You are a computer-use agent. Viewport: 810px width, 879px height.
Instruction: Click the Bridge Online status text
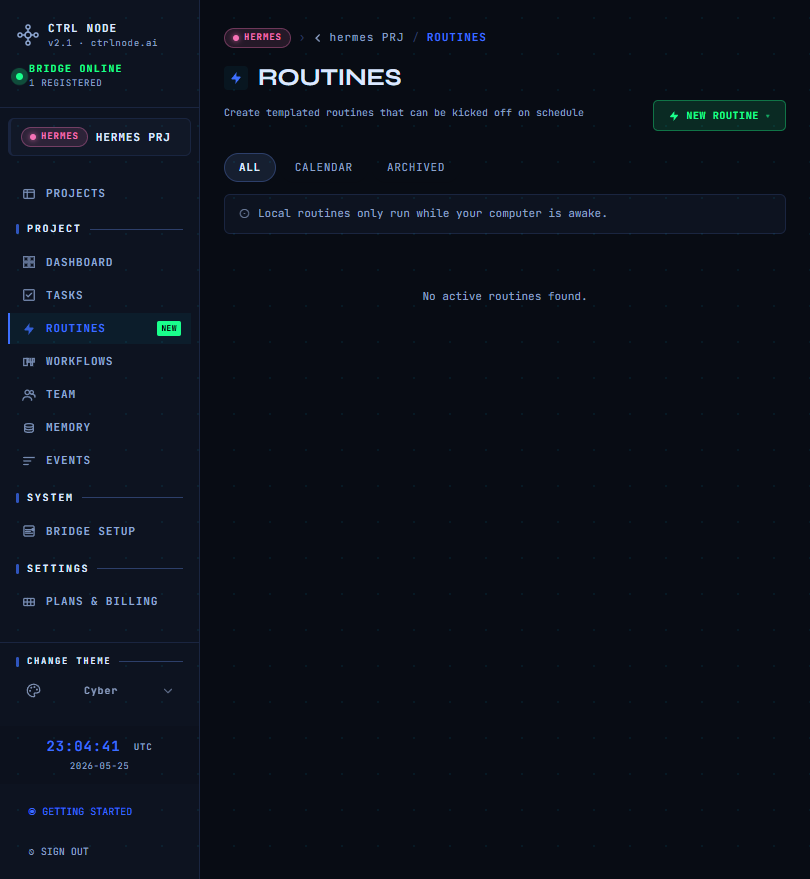coord(75,69)
